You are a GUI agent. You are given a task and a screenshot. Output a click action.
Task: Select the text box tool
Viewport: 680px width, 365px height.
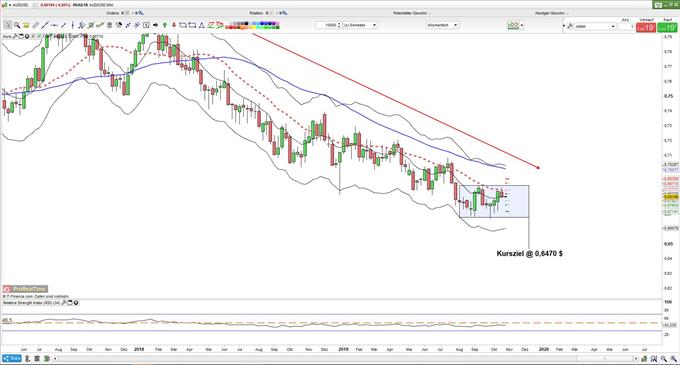click(146, 25)
